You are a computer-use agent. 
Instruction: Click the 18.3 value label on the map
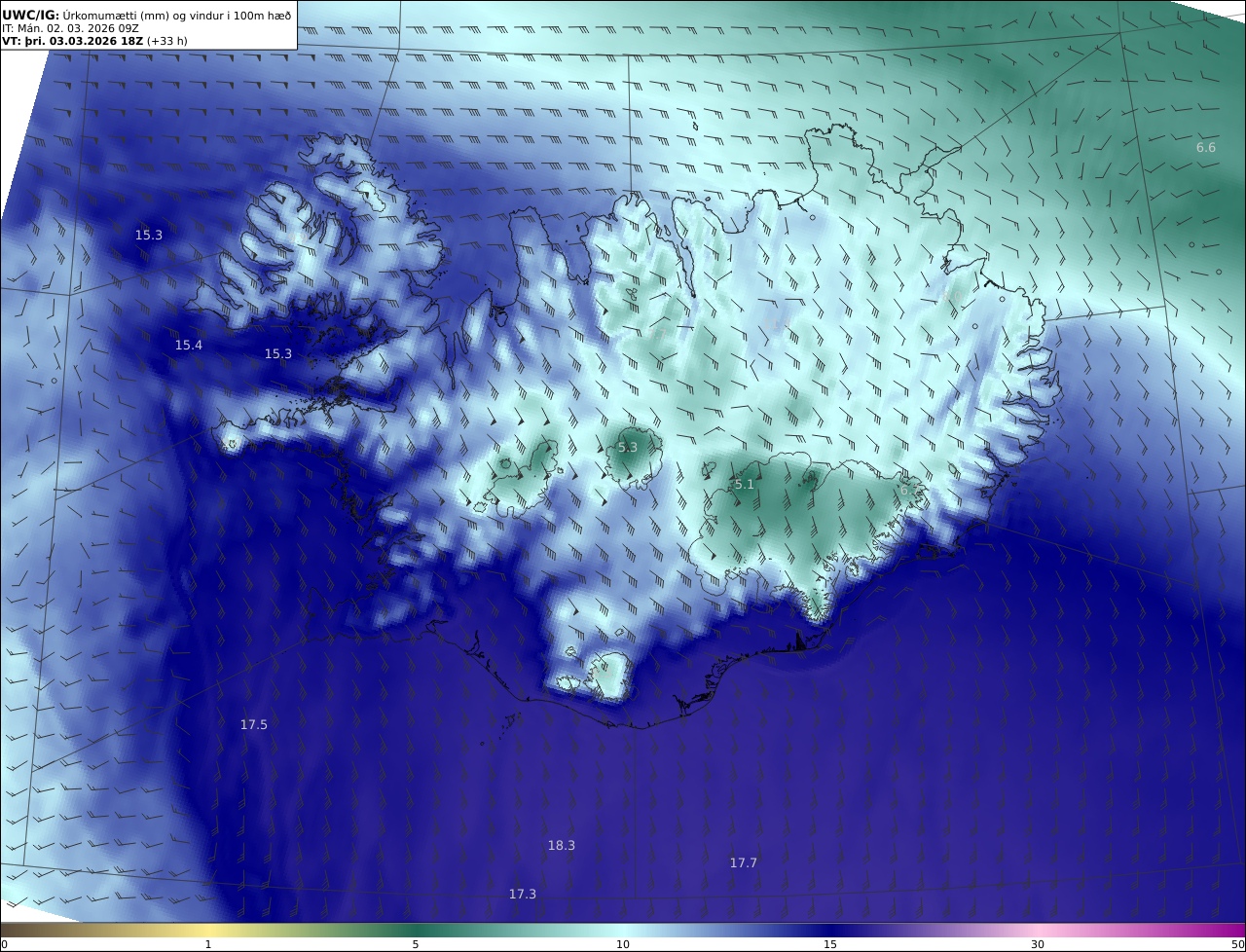(562, 845)
